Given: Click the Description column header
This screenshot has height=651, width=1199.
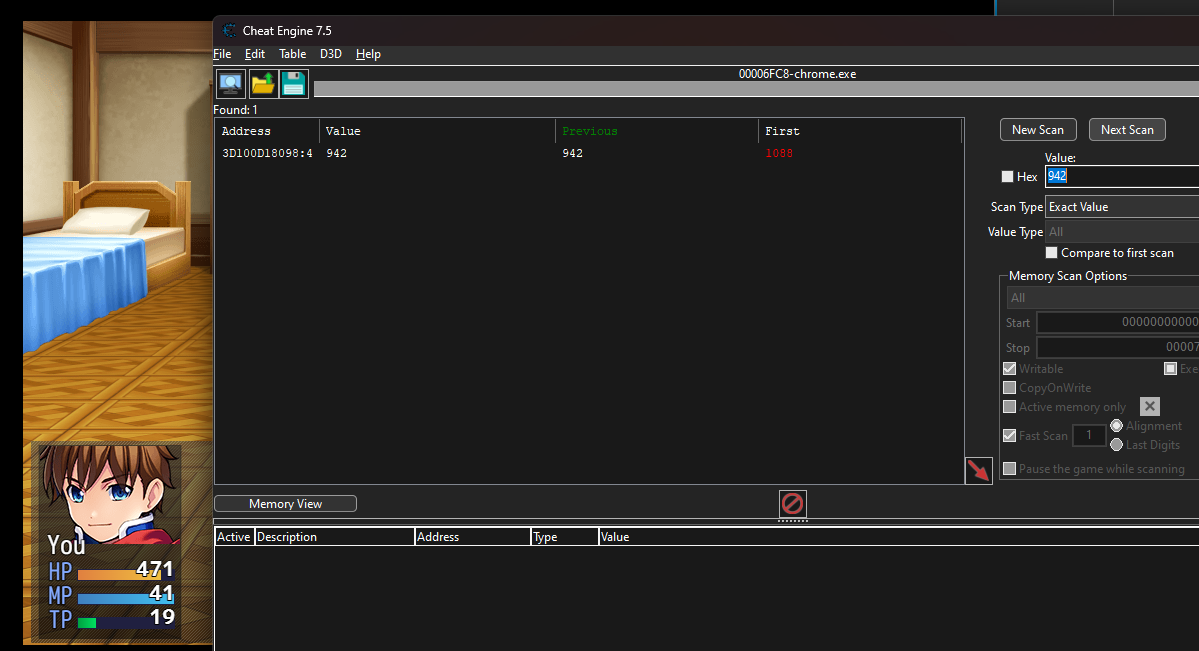Looking at the screenshot, I should pos(334,537).
